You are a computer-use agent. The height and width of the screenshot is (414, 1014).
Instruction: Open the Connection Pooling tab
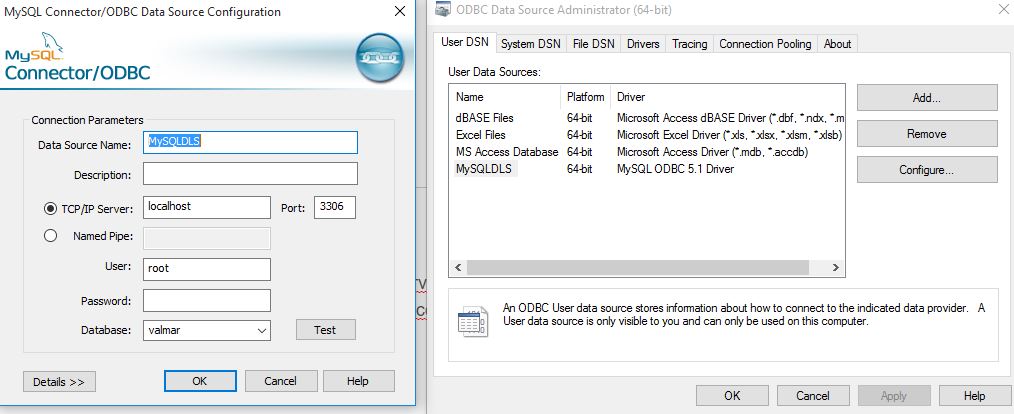tap(765, 44)
